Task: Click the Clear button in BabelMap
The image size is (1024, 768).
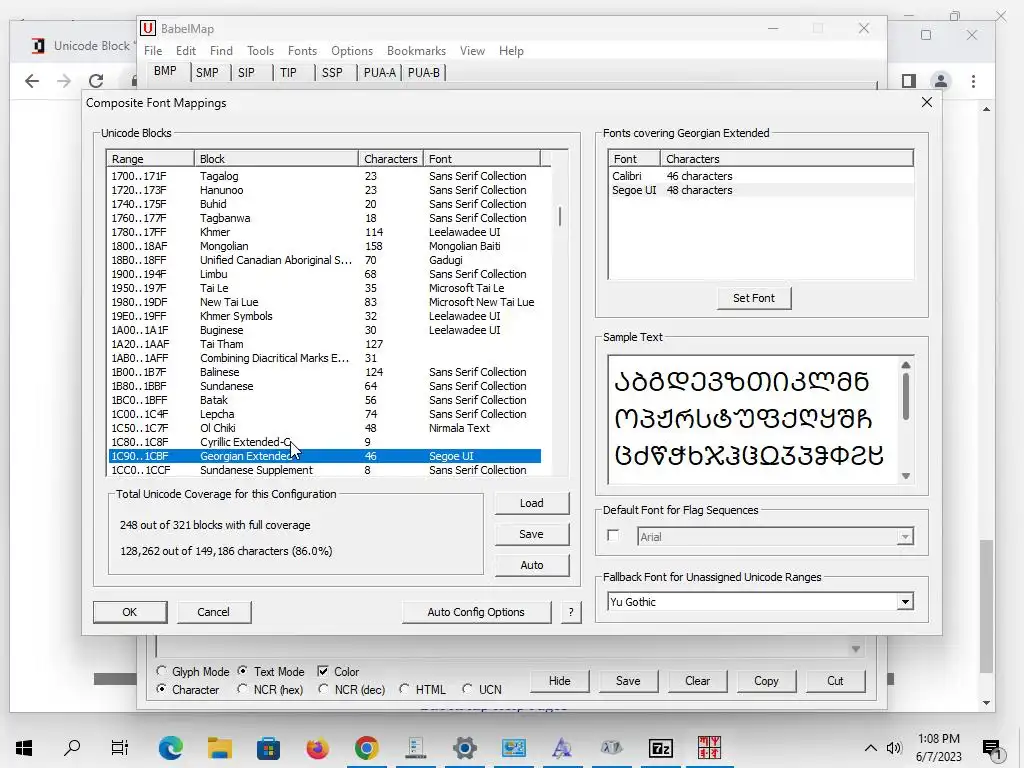Action: pyautogui.click(x=697, y=680)
